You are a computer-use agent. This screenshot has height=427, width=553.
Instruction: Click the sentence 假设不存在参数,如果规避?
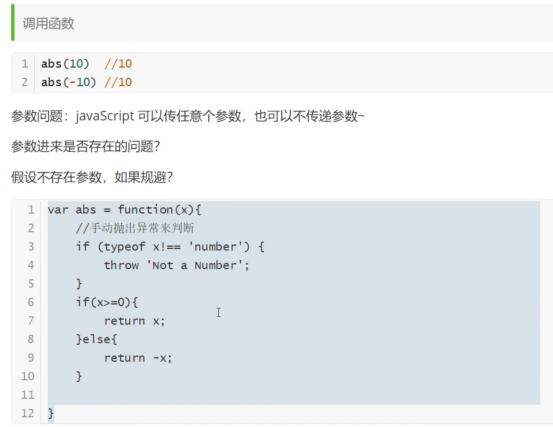(92, 177)
